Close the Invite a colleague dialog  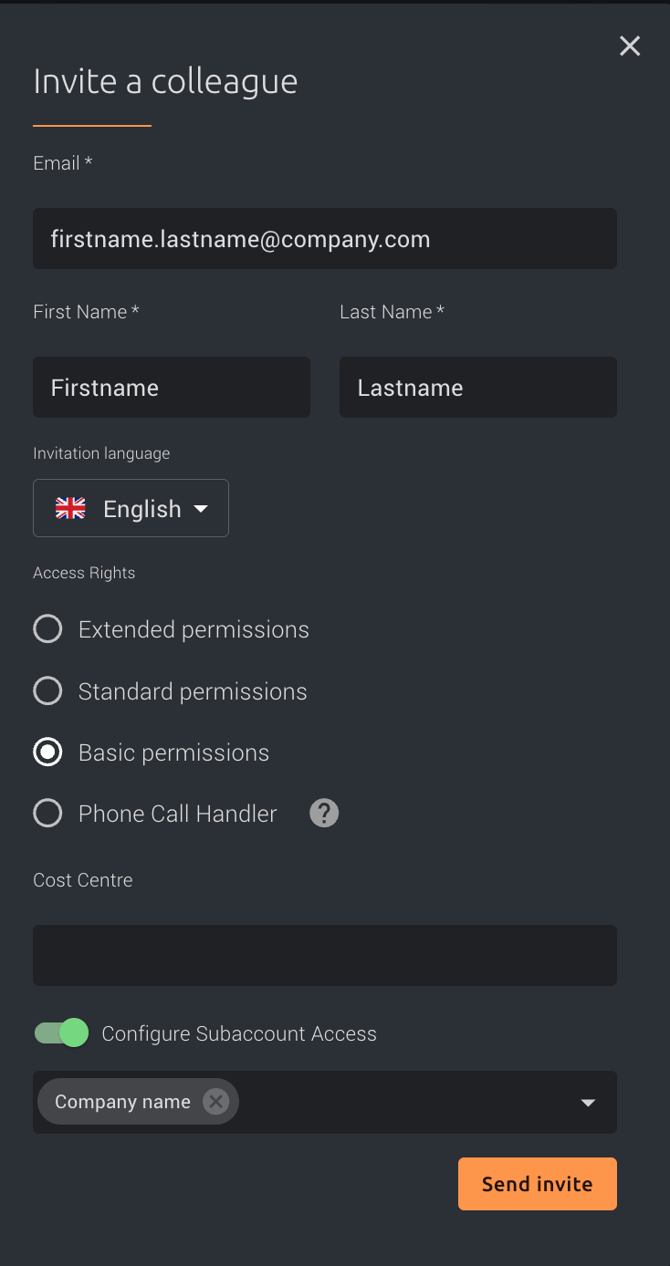click(629, 45)
